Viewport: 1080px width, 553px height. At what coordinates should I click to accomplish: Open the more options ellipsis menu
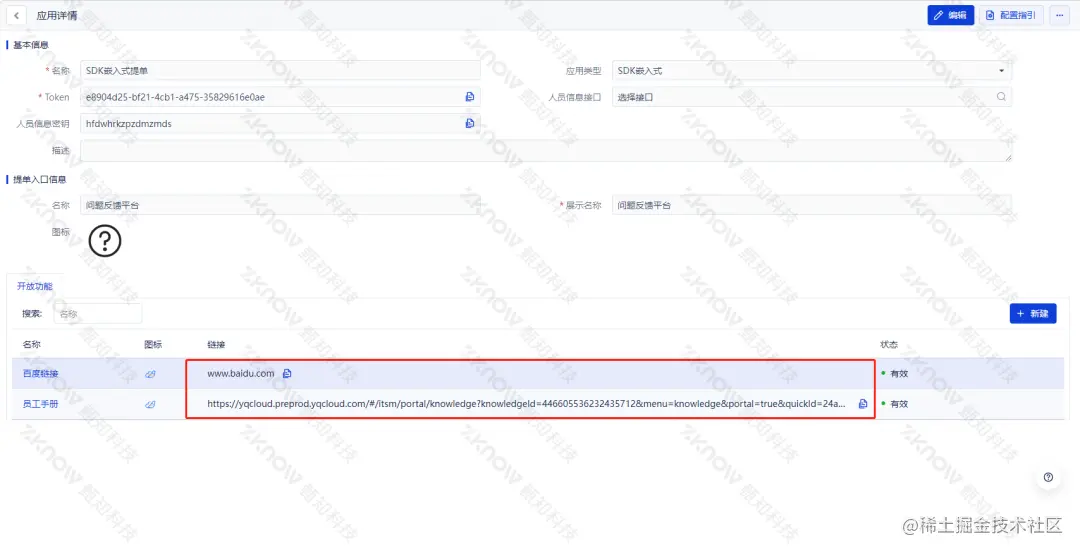(x=1059, y=15)
